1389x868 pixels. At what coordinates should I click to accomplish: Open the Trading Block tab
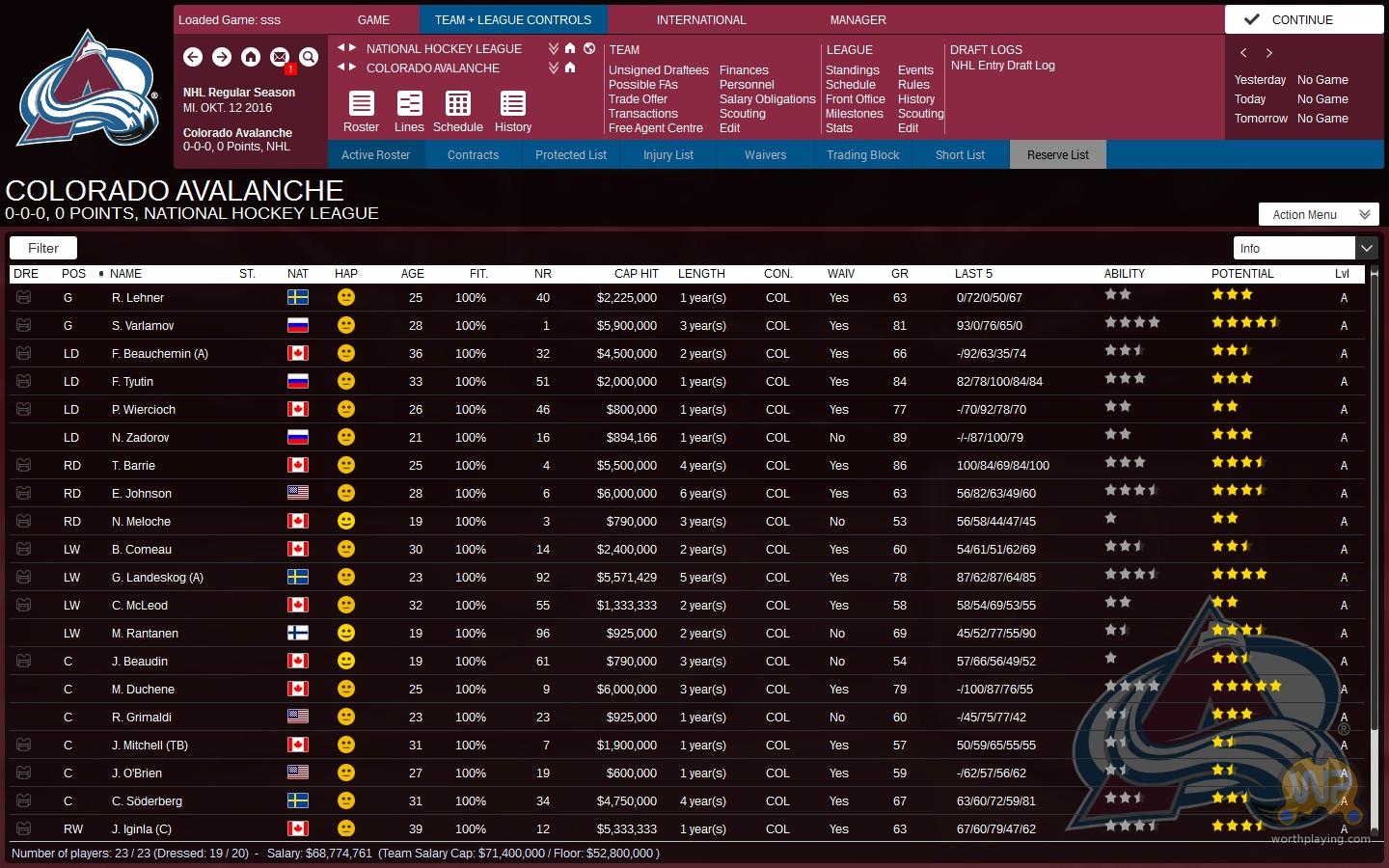click(x=862, y=155)
